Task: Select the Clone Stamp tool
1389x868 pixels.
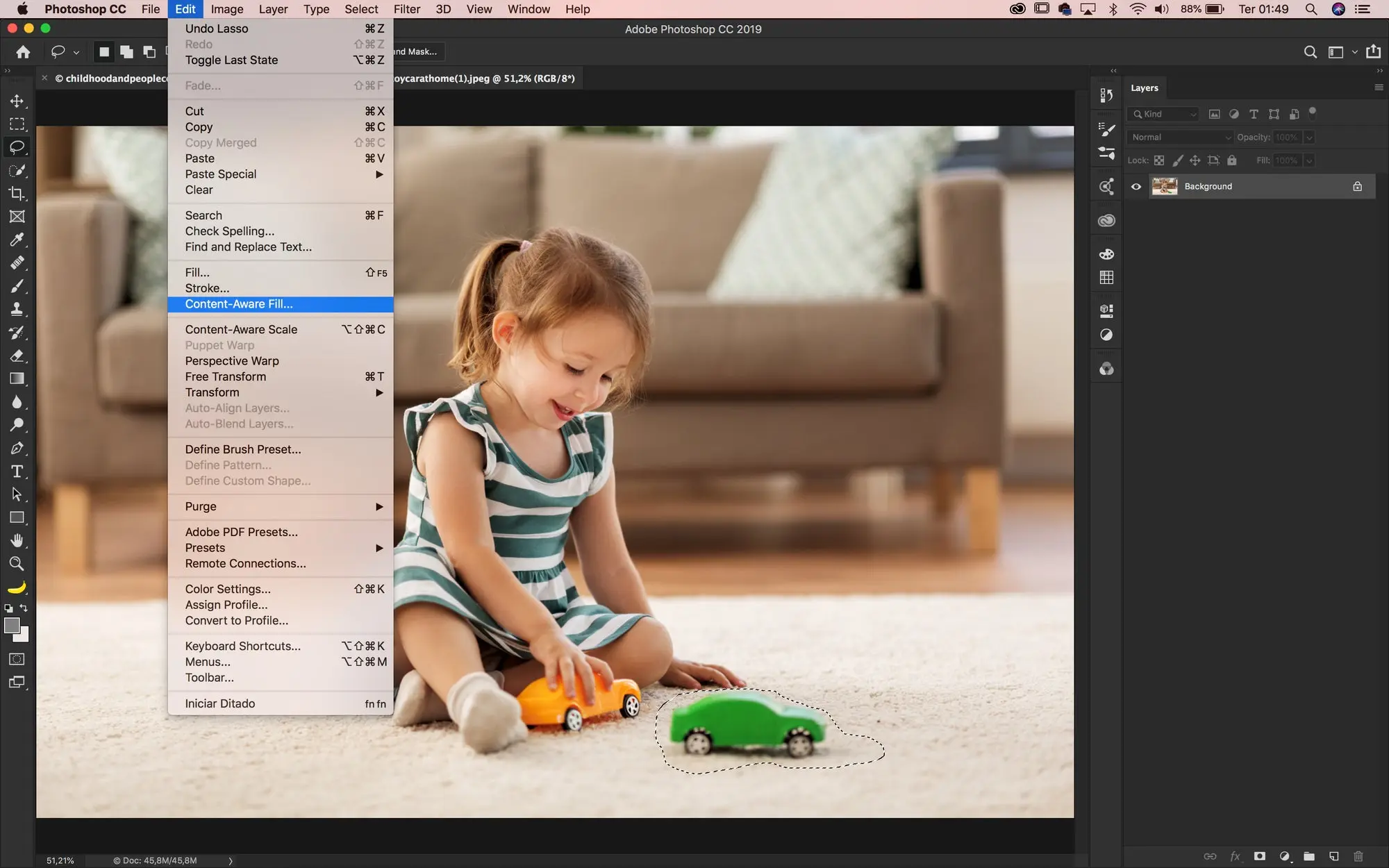Action: [x=17, y=309]
